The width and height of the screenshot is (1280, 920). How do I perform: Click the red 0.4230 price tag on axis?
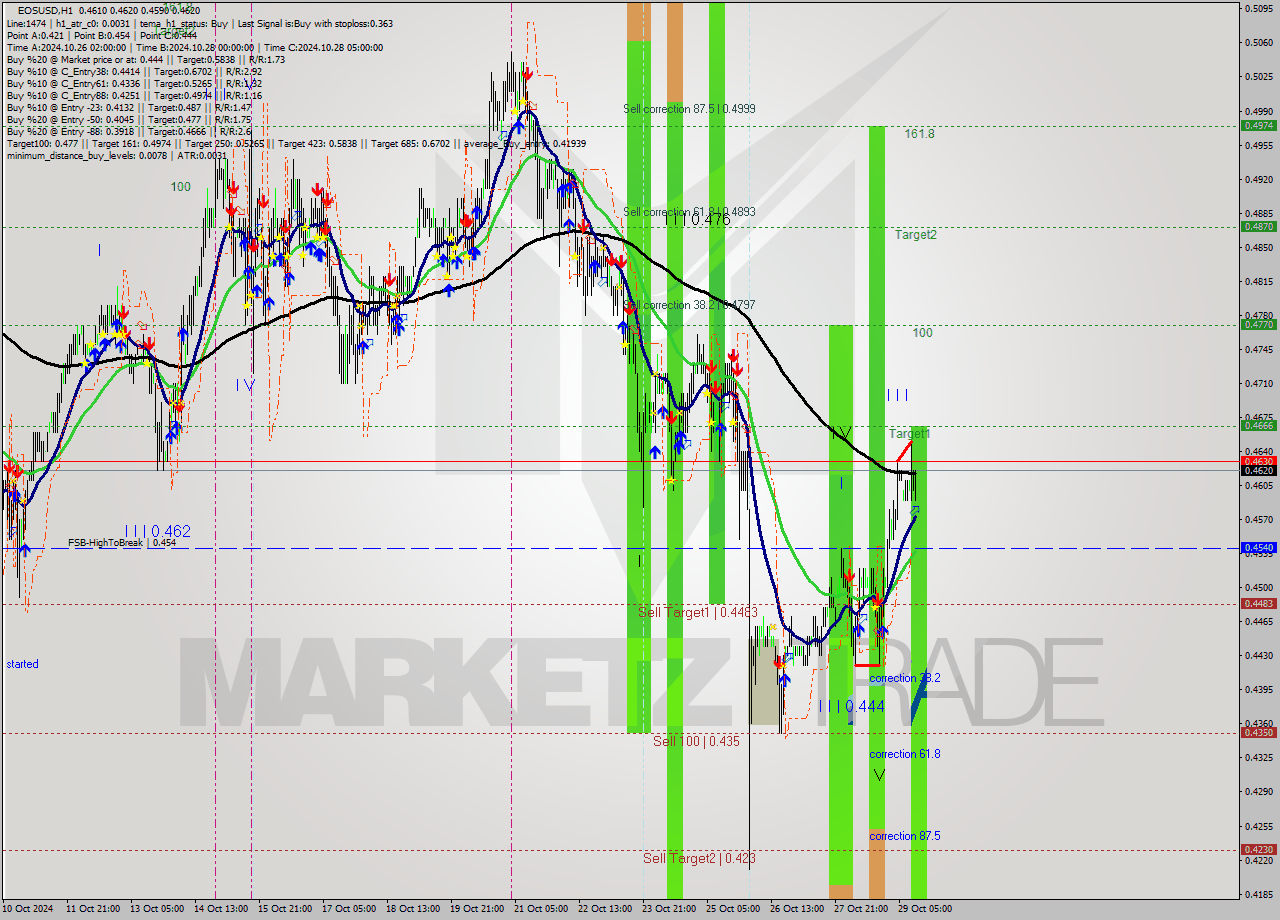tap(1257, 849)
